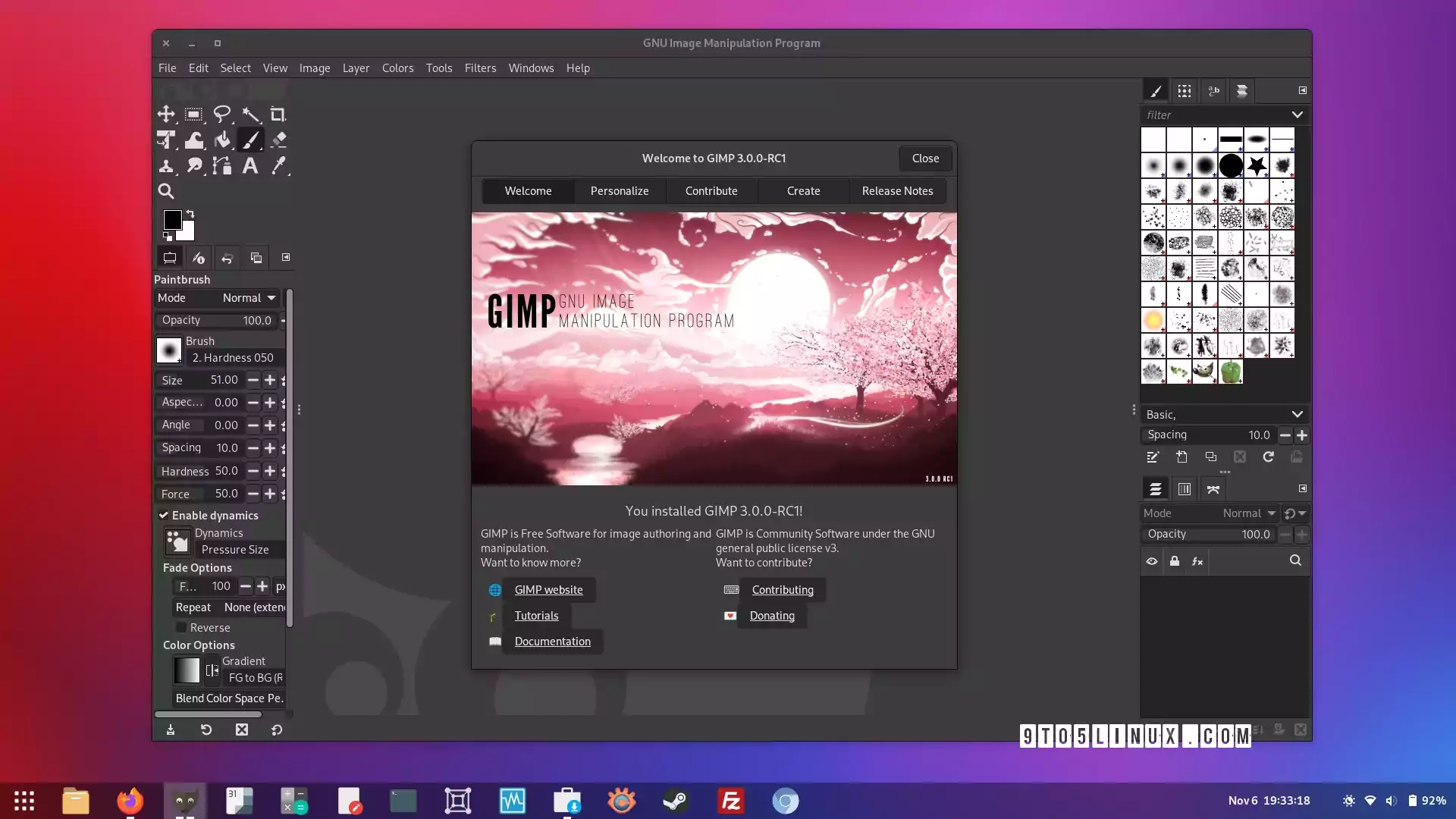
Task: Open the paintbrush Mode dropdown
Action: pyautogui.click(x=248, y=297)
